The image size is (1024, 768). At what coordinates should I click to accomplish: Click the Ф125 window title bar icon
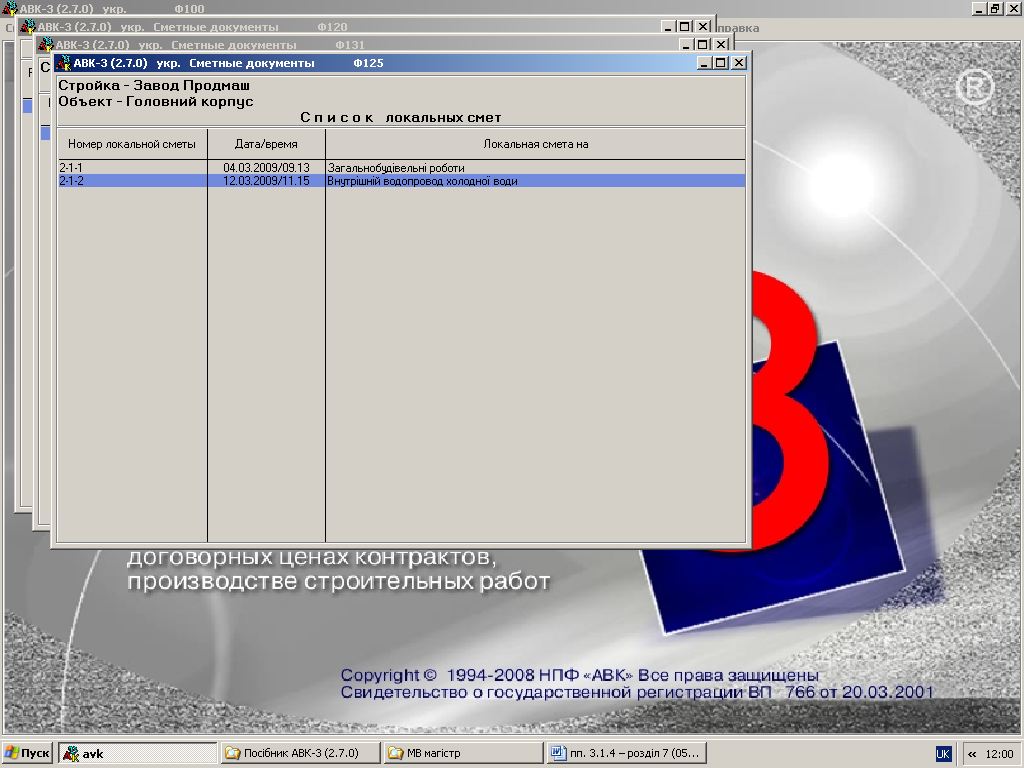[63, 63]
